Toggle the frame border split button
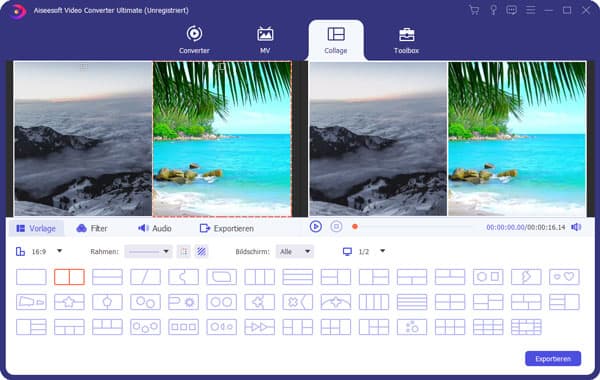The image size is (600, 380). point(184,251)
